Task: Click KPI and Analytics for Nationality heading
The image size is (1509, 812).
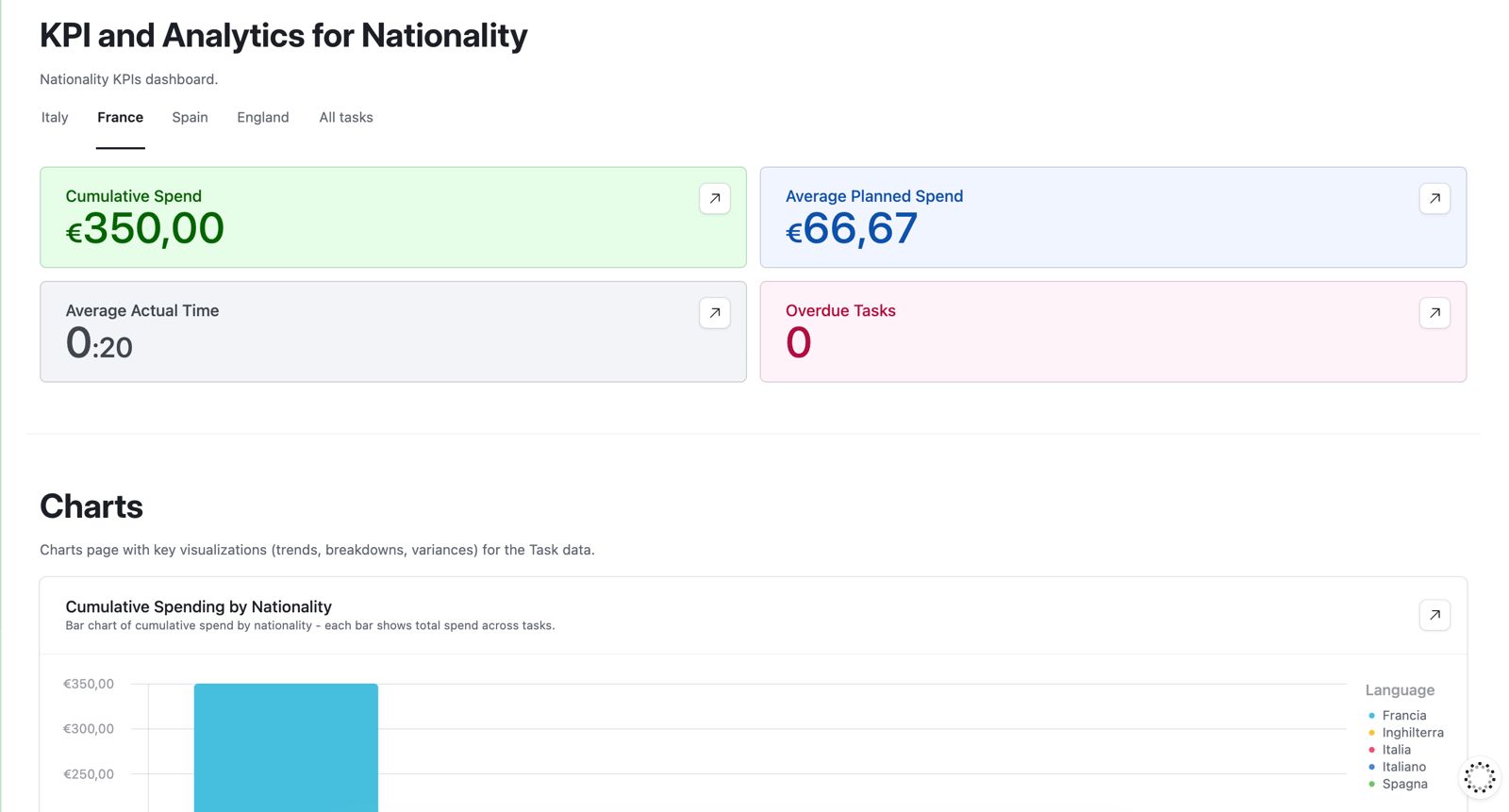Action: pyautogui.click(x=283, y=36)
